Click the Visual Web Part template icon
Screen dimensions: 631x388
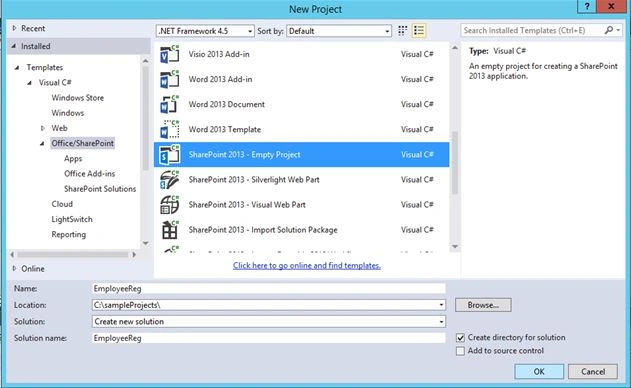coord(169,204)
